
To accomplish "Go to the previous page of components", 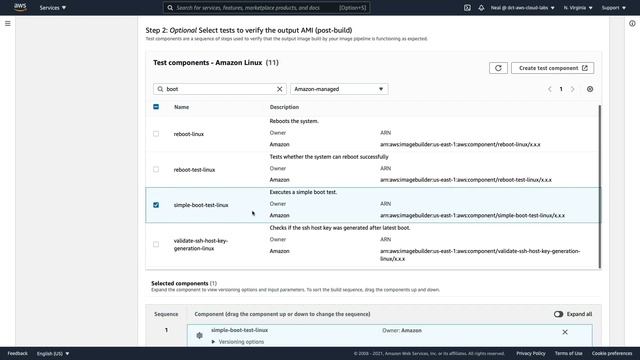I will 549,89.
